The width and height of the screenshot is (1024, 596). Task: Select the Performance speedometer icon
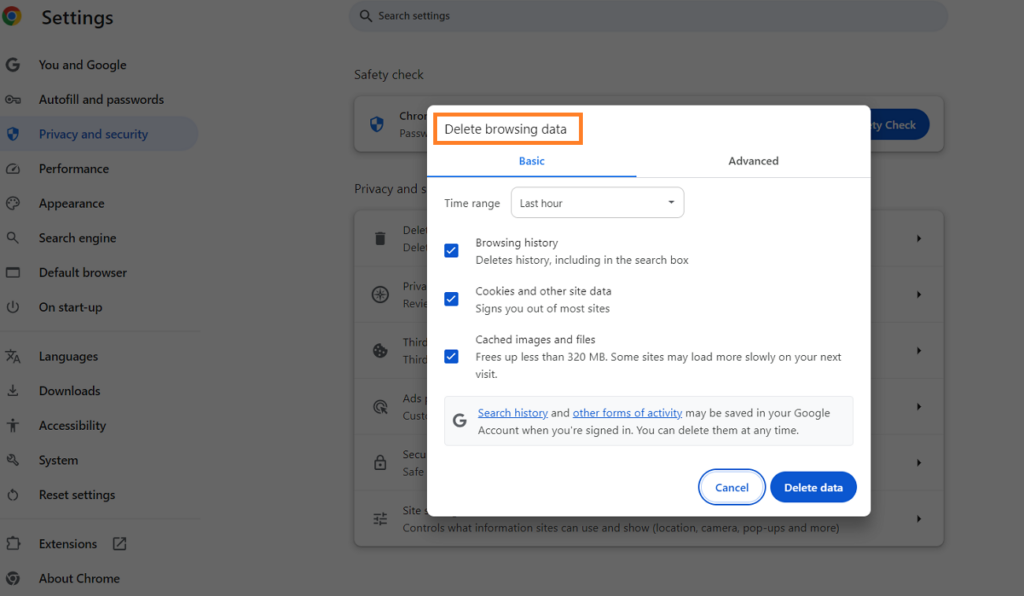tap(13, 168)
